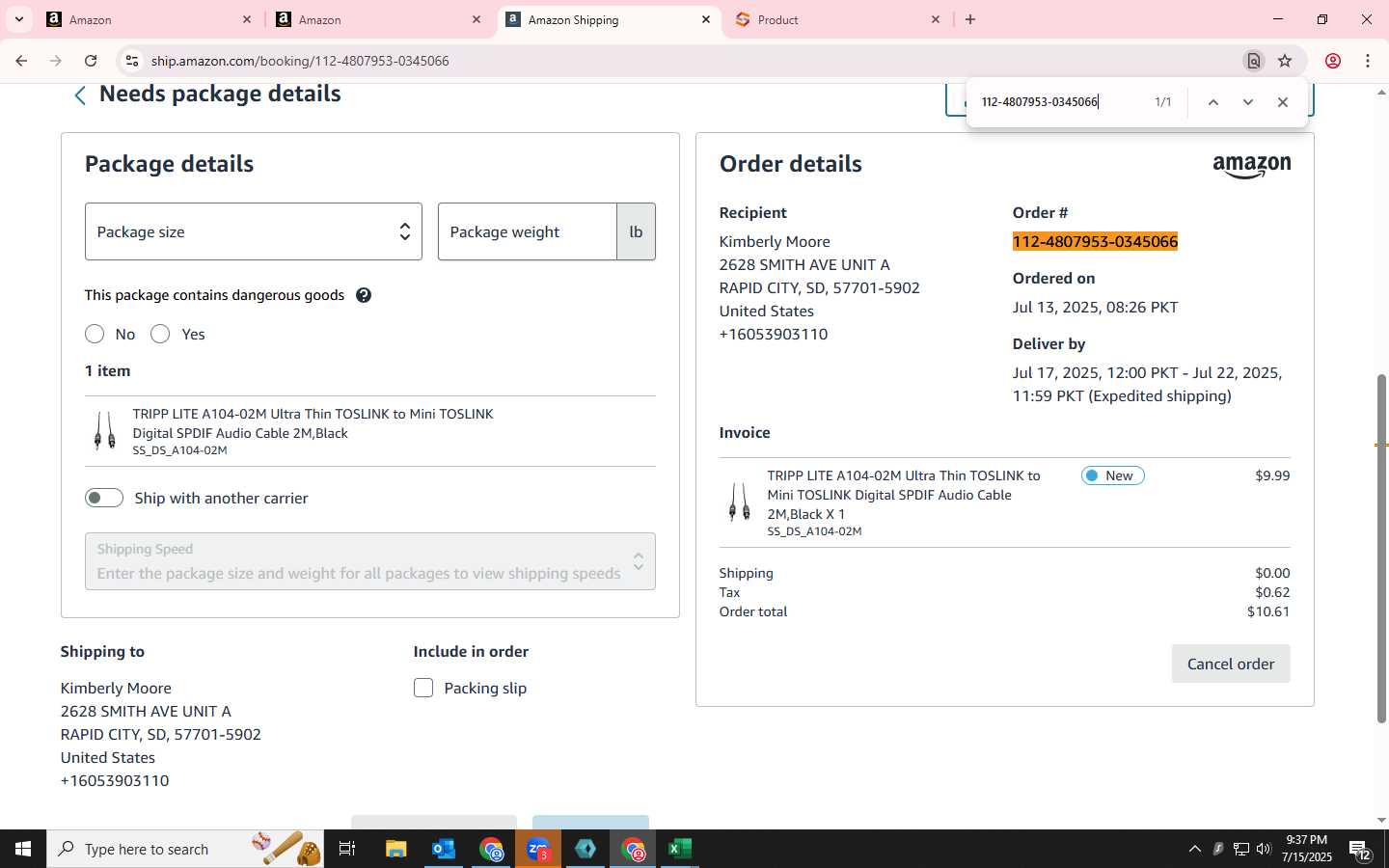Viewport: 1389px width, 868px height.
Task: Click the vertical page scrollbar thumb
Action: point(1381,548)
